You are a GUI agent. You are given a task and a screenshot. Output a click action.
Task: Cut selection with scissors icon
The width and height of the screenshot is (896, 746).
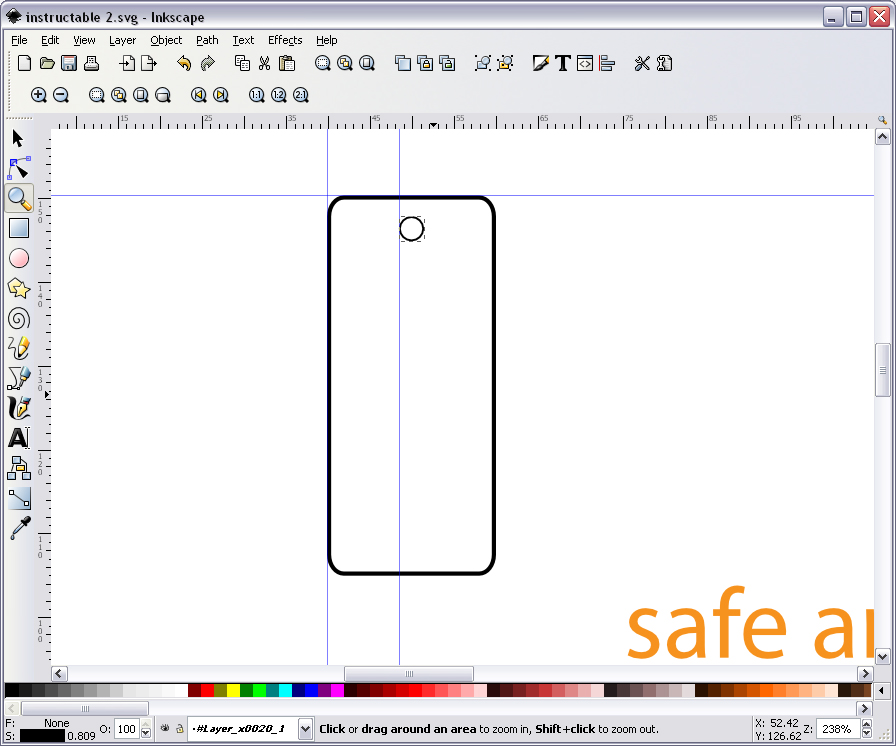(264, 63)
